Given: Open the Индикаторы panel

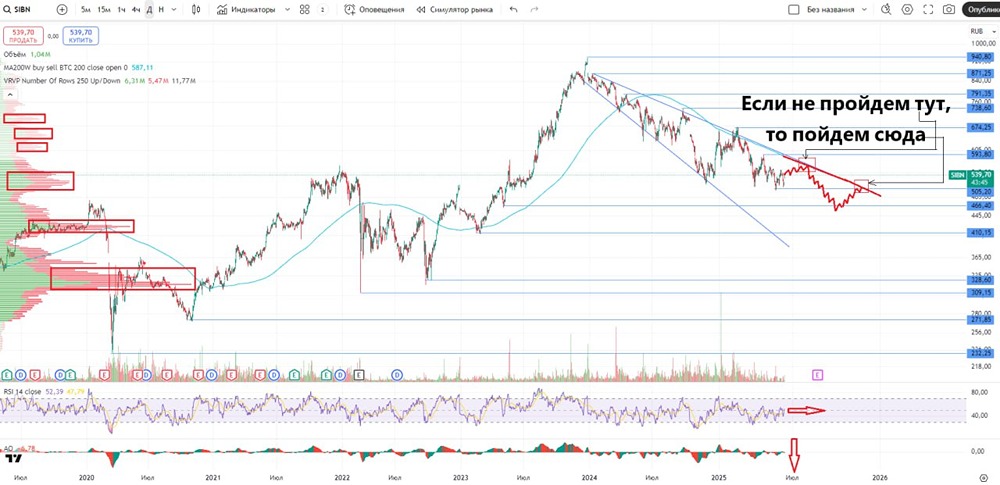Looking at the screenshot, I should point(246,10).
